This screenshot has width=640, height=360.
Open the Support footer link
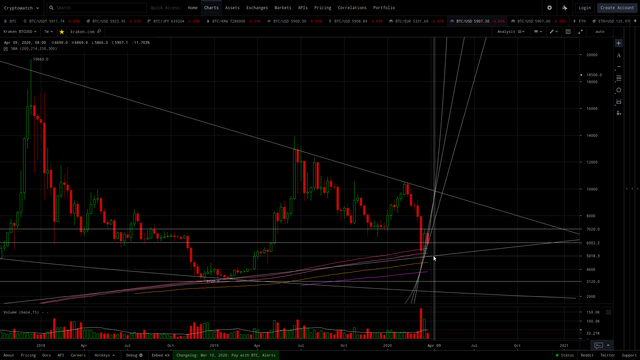point(629,356)
